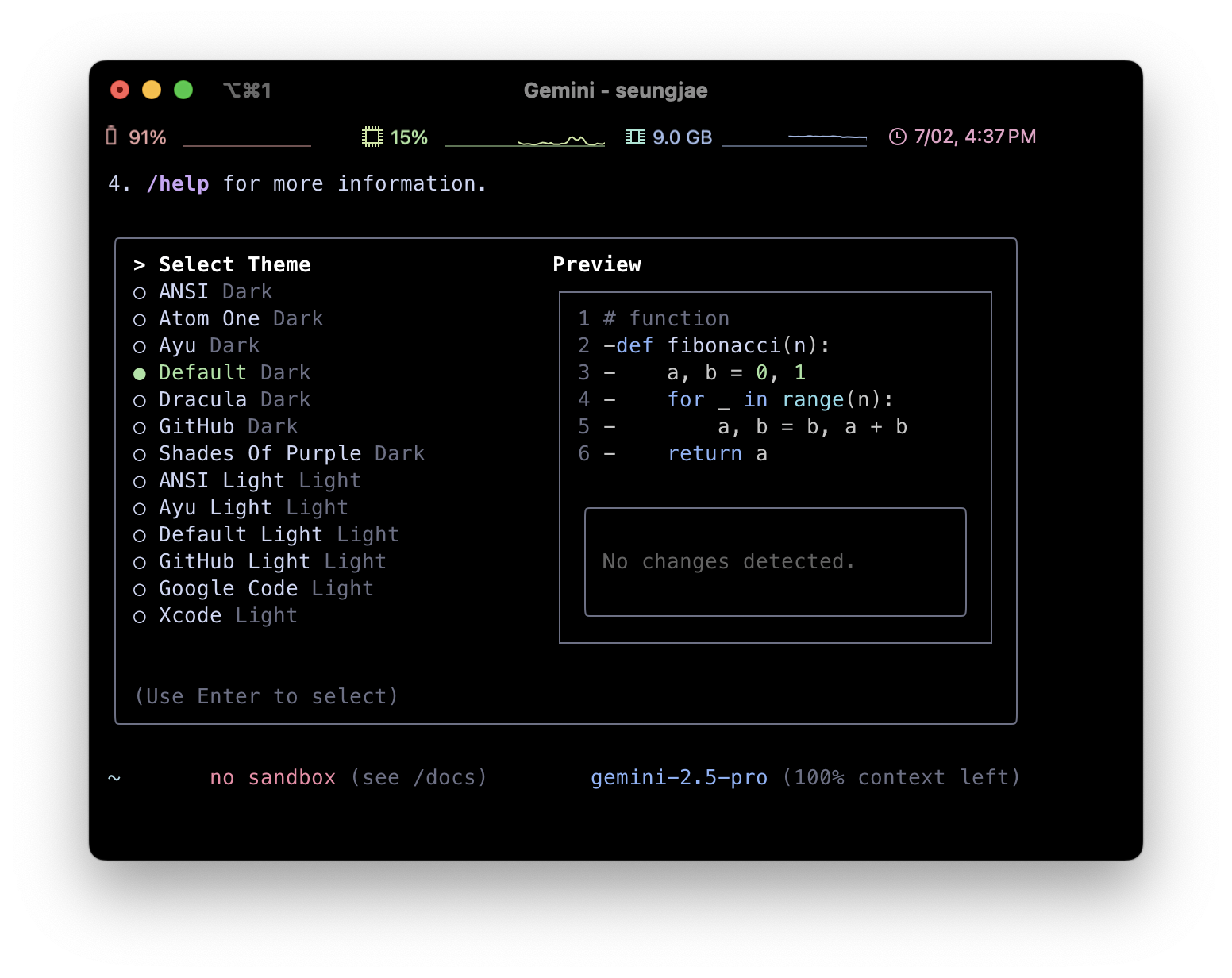Select the ANSI Dark theme radio button
The image size is (1232, 978).
(140, 293)
